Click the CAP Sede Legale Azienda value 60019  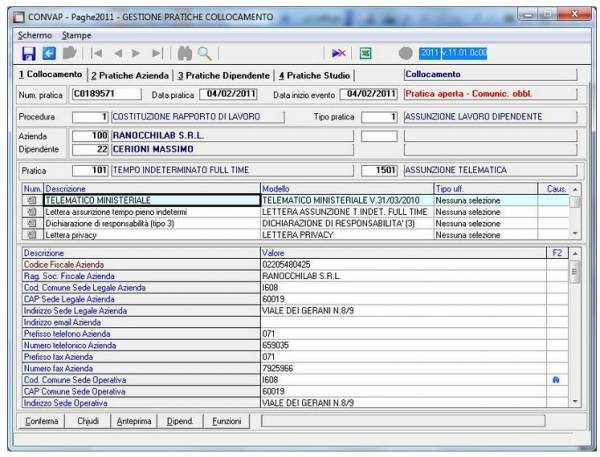point(403,299)
